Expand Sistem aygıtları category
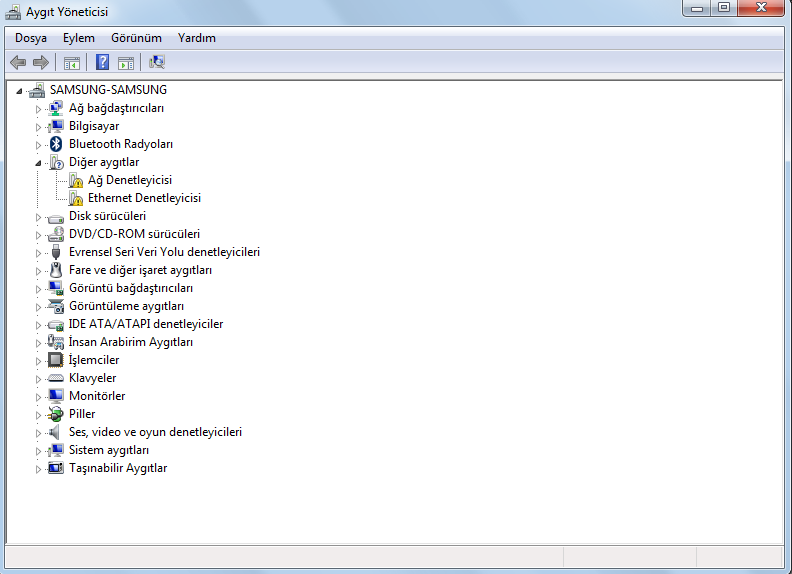Viewport: 792px width, 574px height. coord(38,451)
